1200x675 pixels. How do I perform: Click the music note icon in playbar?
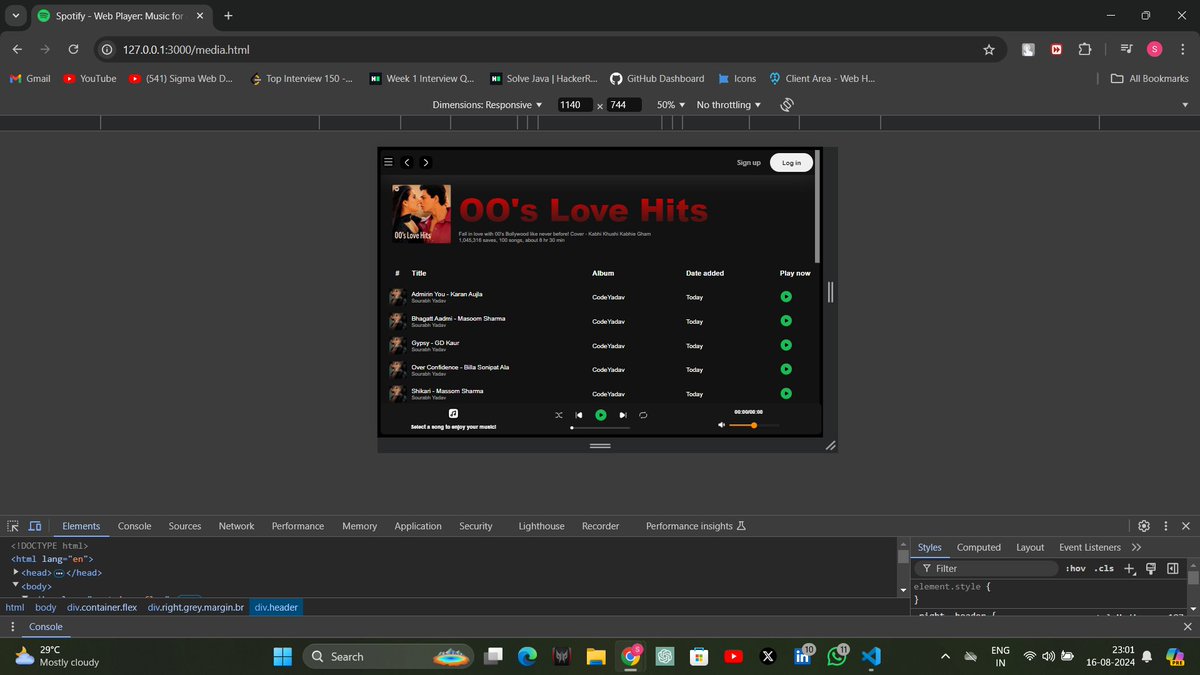pyautogui.click(x=453, y=413)
